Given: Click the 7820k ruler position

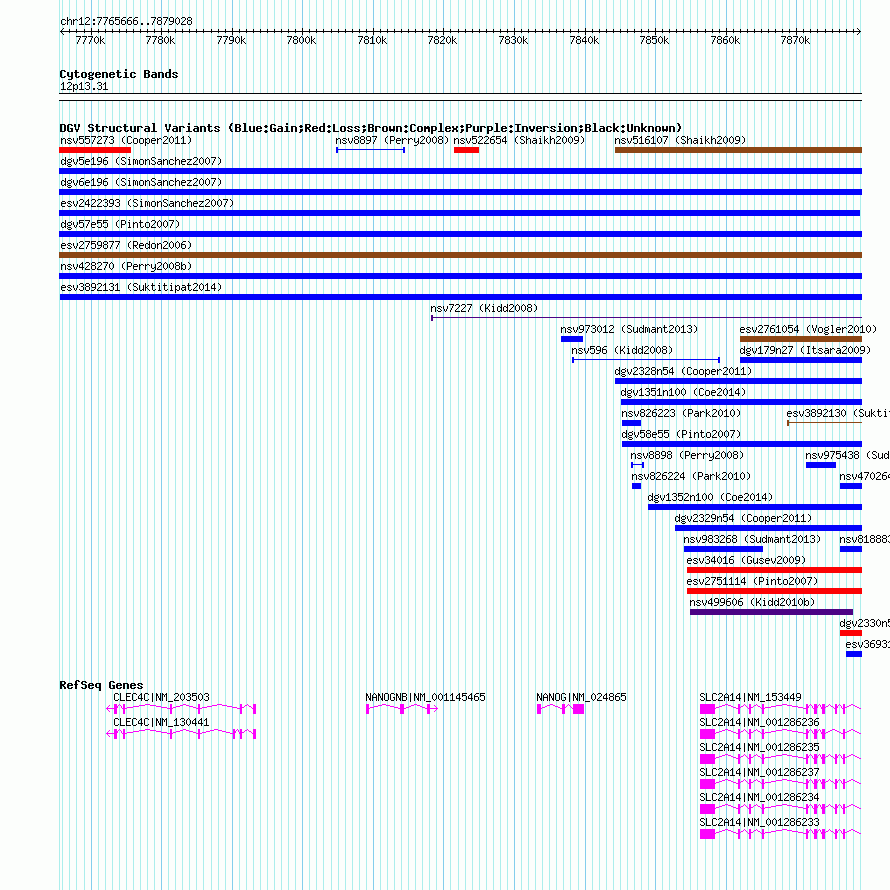Looking at the screenshot, I should click(442, 40).
